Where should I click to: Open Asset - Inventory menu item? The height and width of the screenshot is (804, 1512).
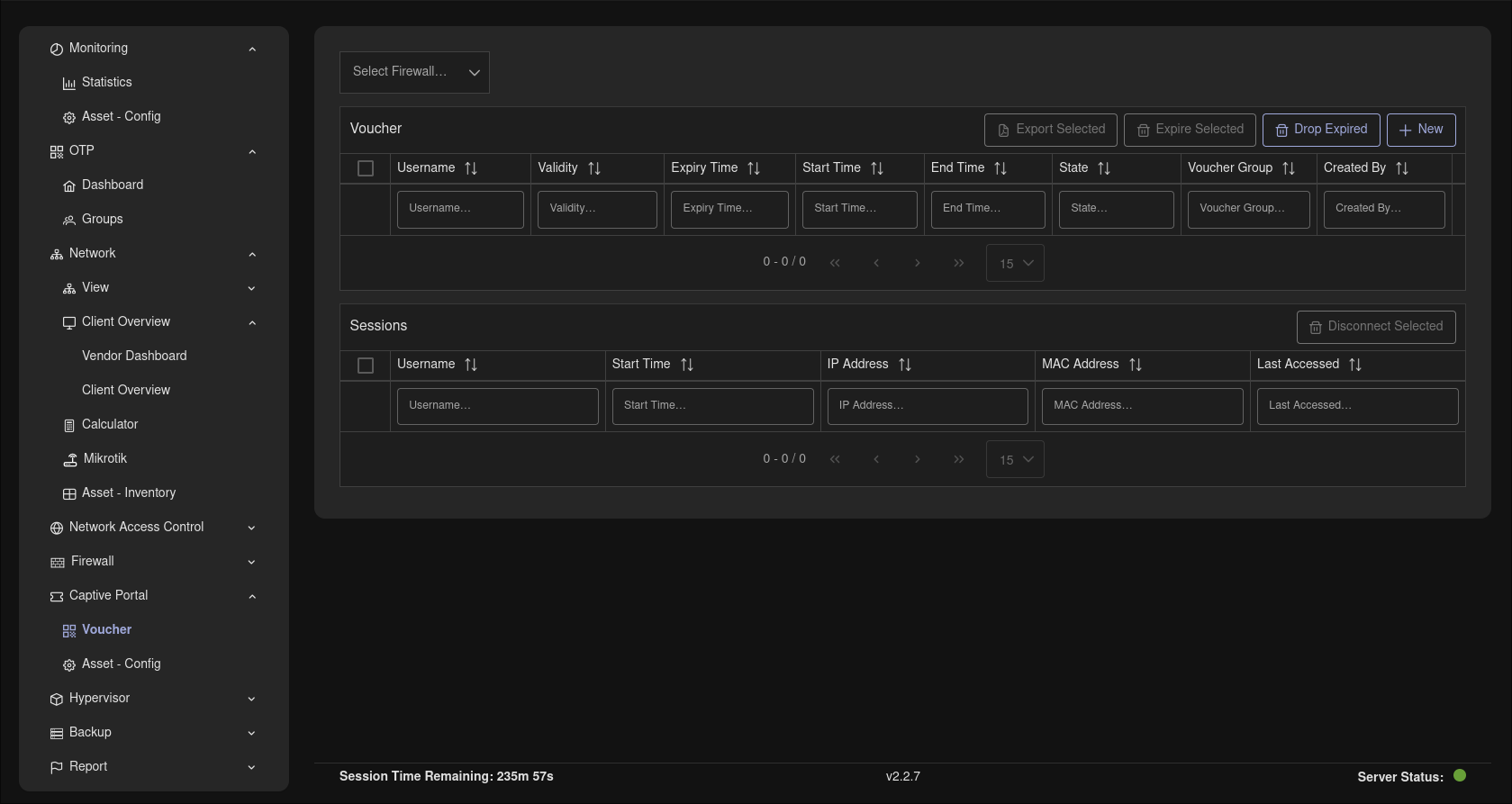pos(129,493)
